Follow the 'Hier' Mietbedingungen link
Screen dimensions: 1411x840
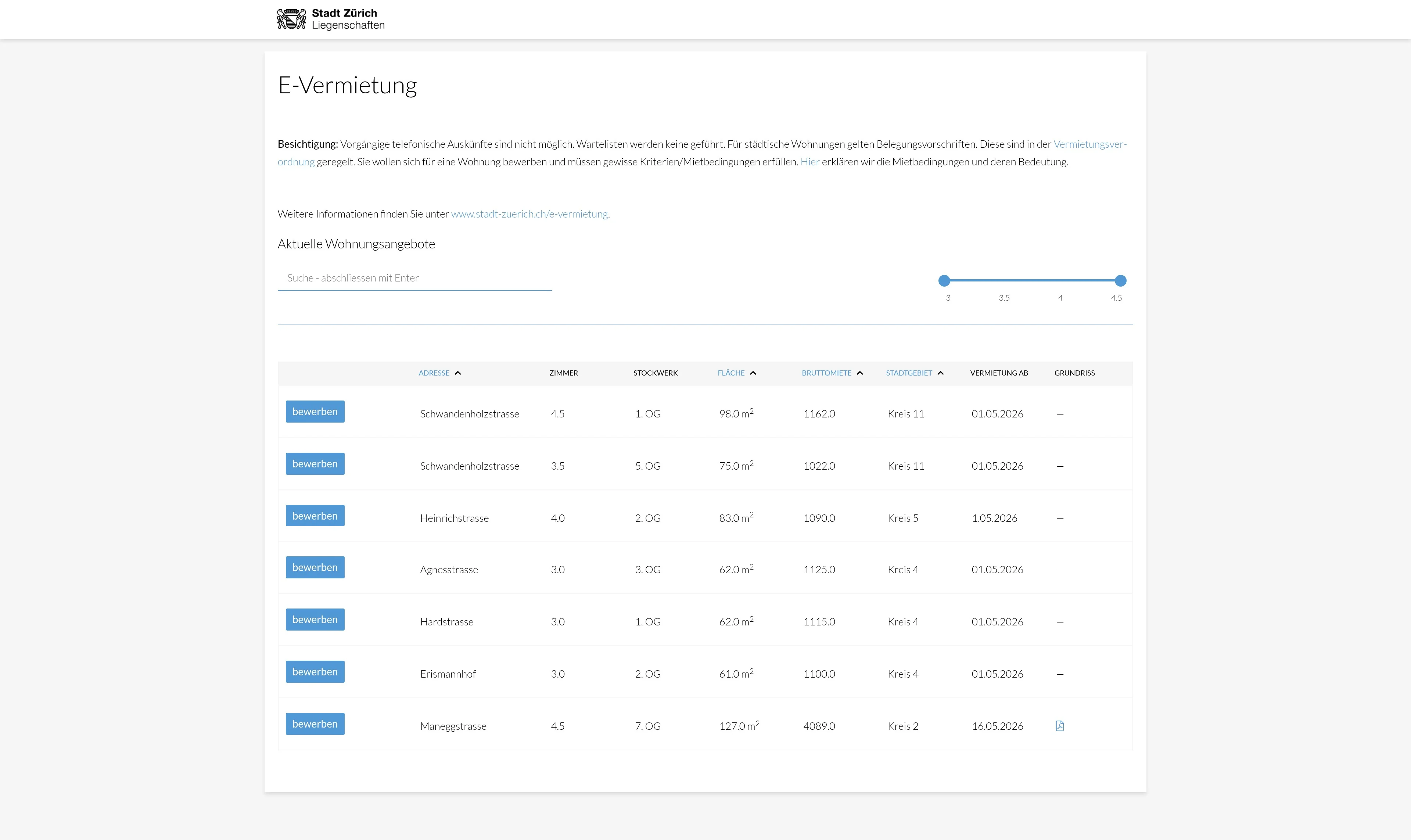click(809, 162)
